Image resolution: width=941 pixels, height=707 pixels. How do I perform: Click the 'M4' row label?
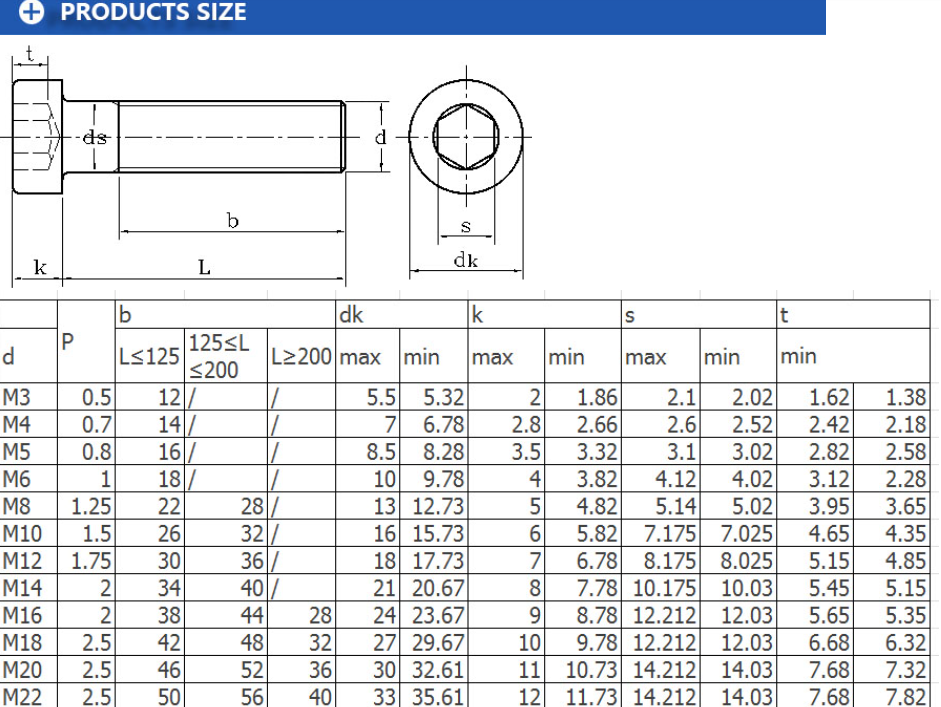pos(16,425)
